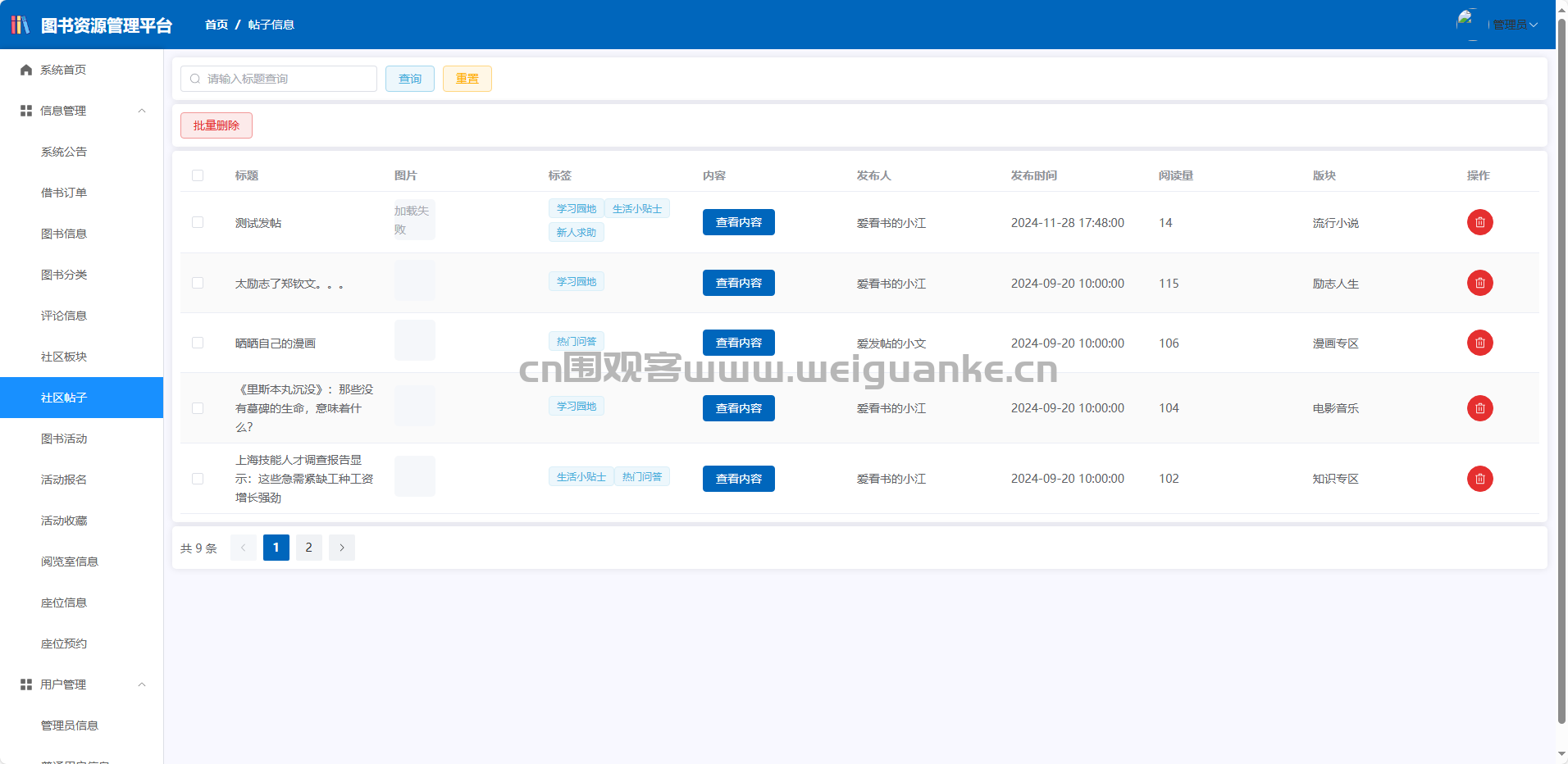View content of 晒晒自己的漫画 post
Screen dimensions: 1568x764
pyautogui.click(x=739, y=343)
